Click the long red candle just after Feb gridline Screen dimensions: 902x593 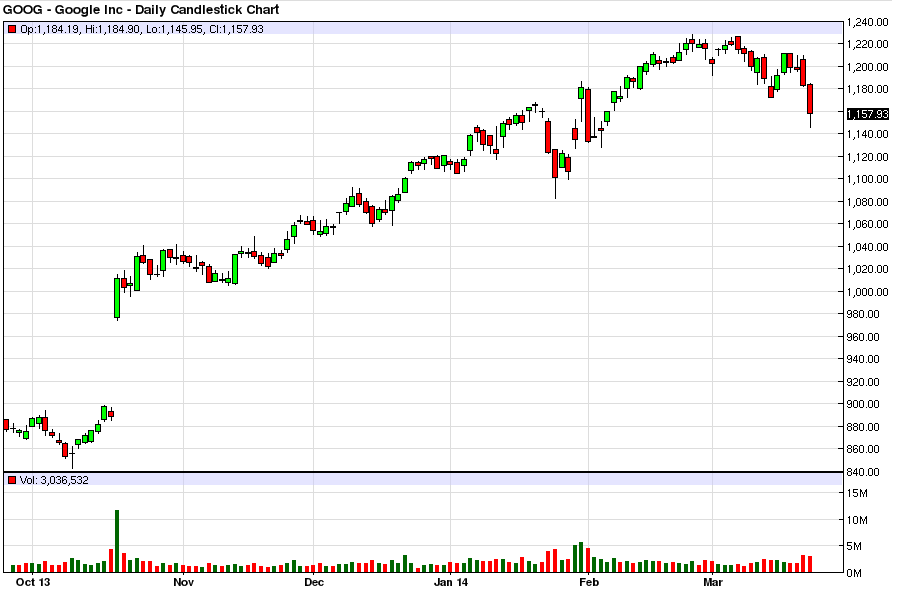588,115
